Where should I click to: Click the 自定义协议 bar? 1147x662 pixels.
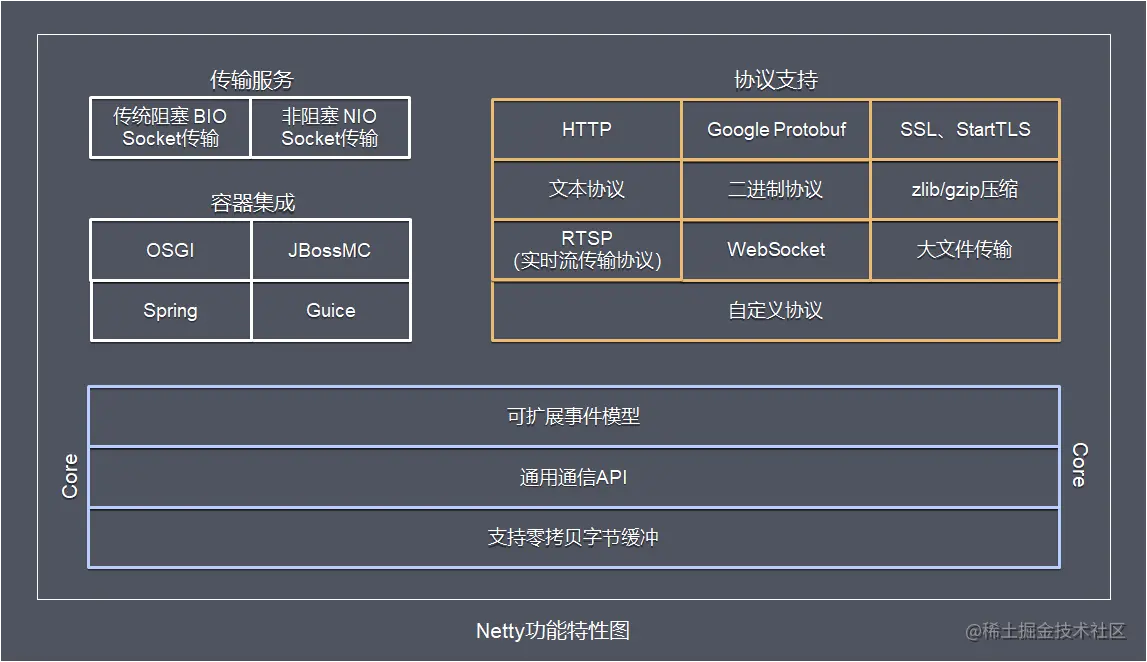click(x=775, y=311)
